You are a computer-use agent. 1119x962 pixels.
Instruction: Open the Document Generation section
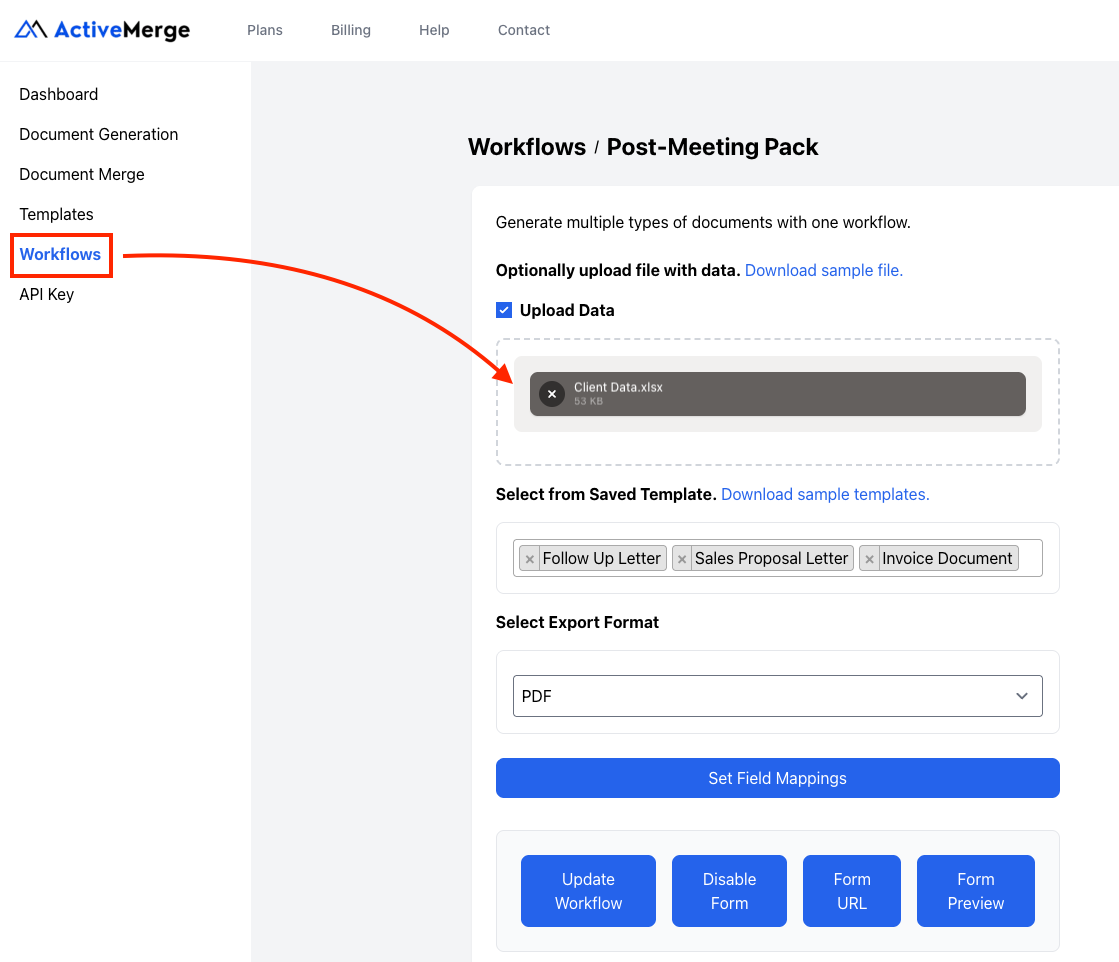[98, 134]
